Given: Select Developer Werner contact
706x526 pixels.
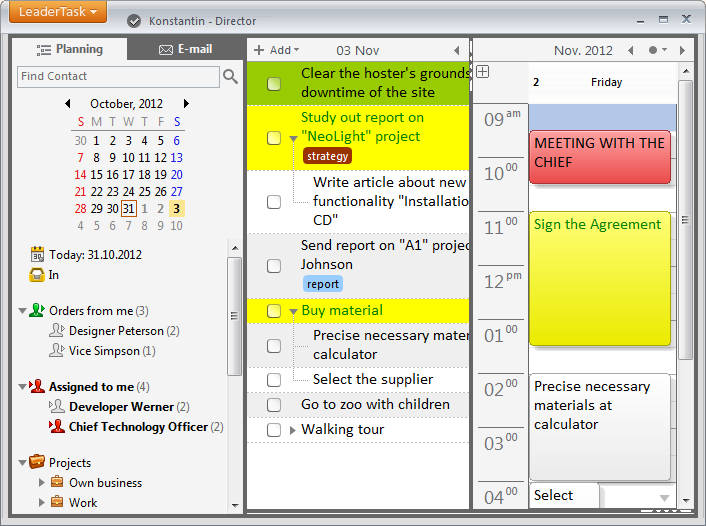Looking at the screenshot, I should (x=121, y=407).
